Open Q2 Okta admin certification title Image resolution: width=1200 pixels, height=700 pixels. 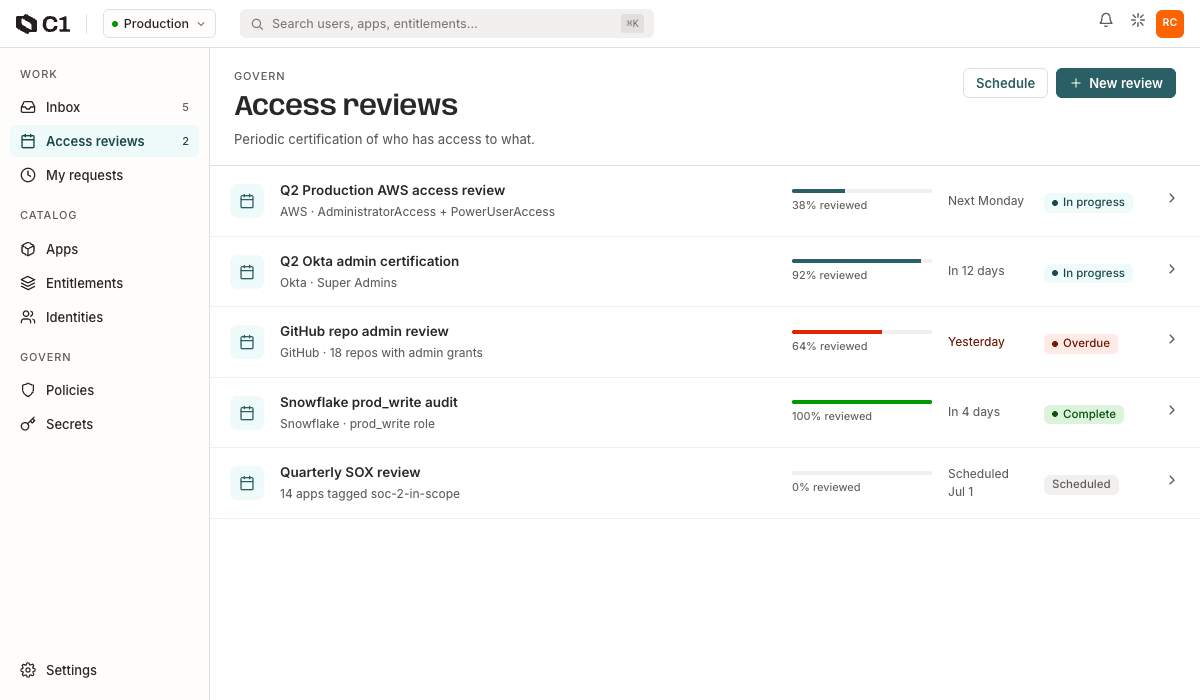tap(369, 261)
